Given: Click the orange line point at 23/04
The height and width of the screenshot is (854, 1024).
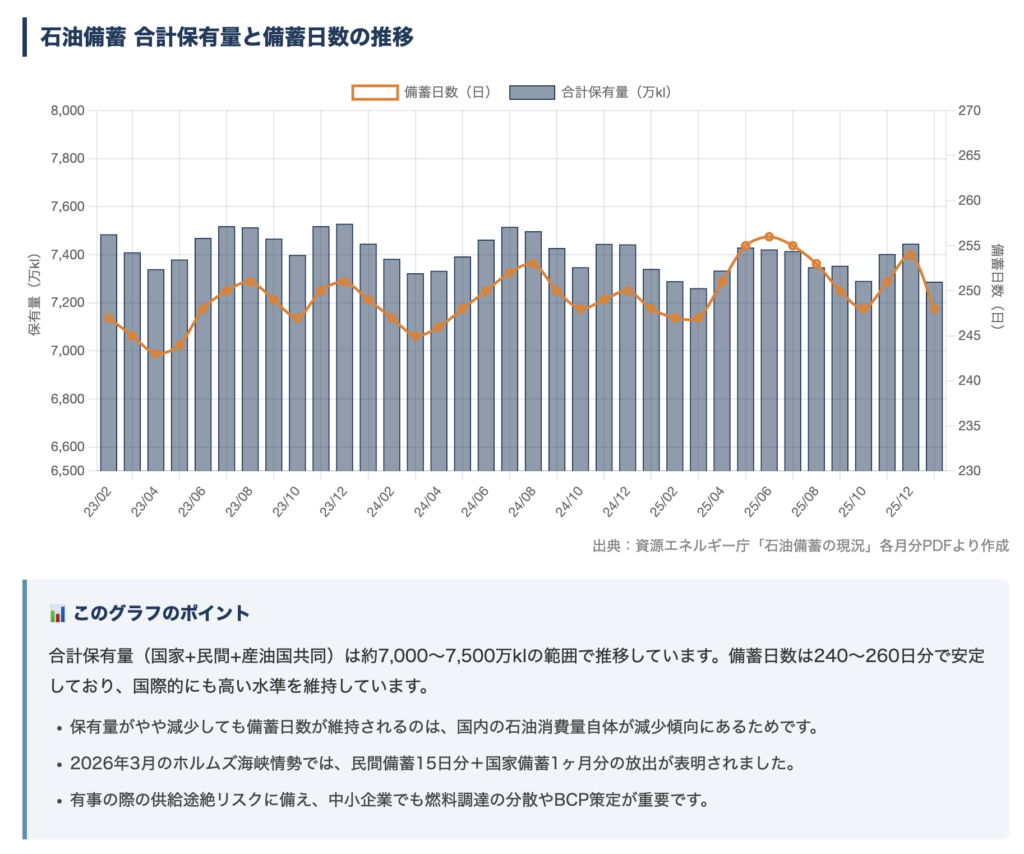Looking at the screenshot, I should tap(156, 354).
